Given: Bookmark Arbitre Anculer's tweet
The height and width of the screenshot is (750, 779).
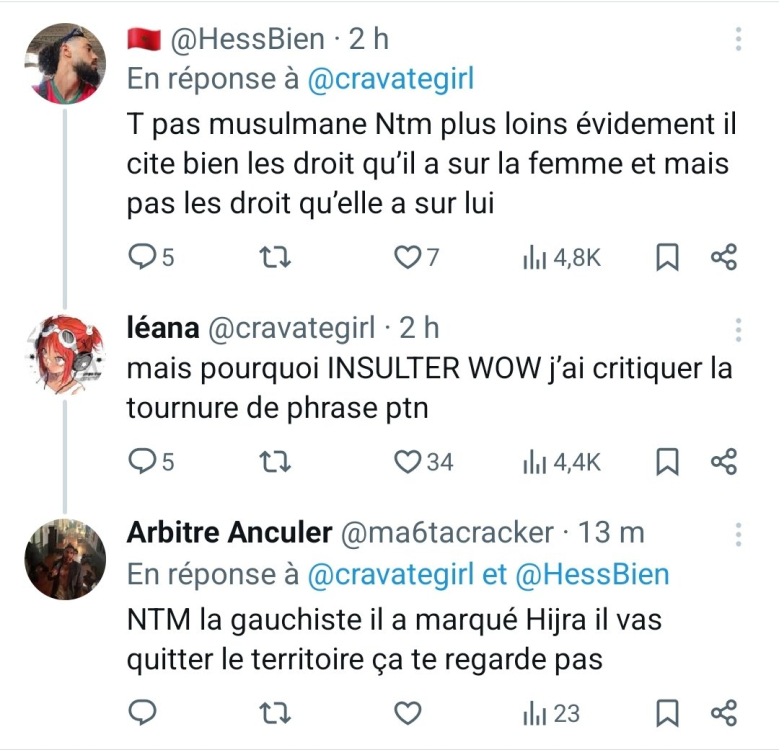Looking at the screenshot, I should point(667,713).
